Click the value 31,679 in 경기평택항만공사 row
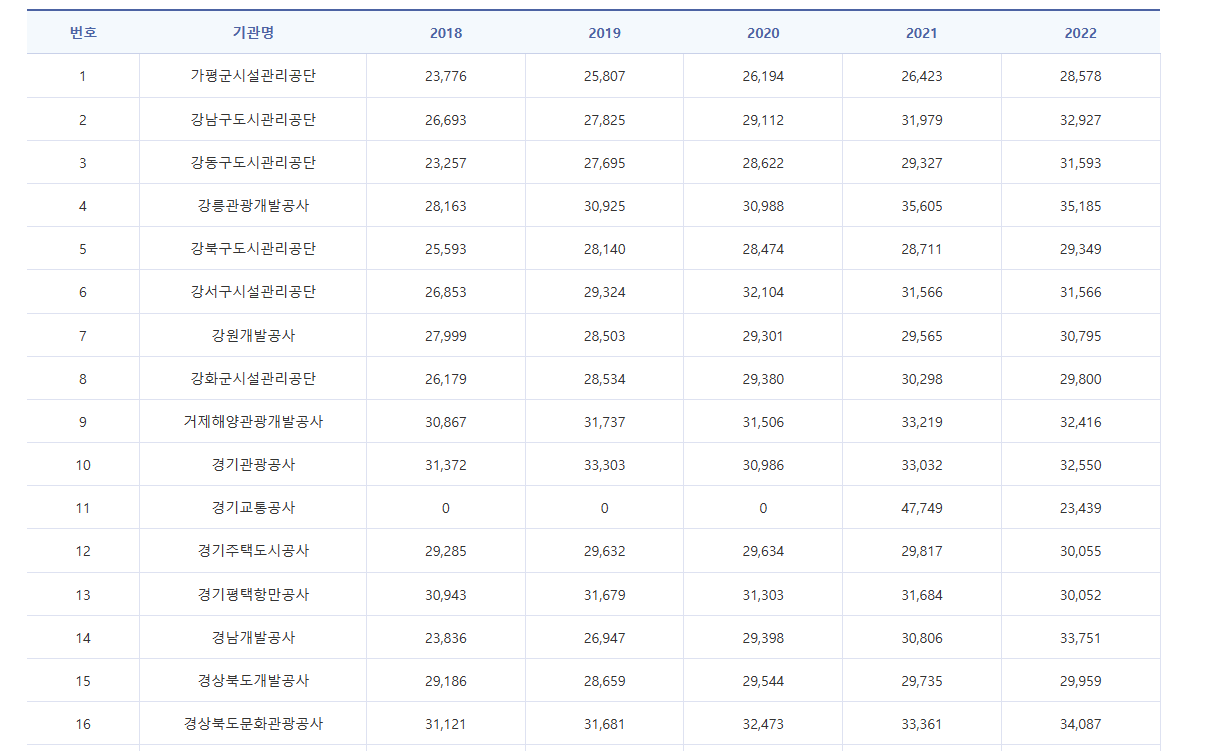1217x751 pixels. pos(604,595)
